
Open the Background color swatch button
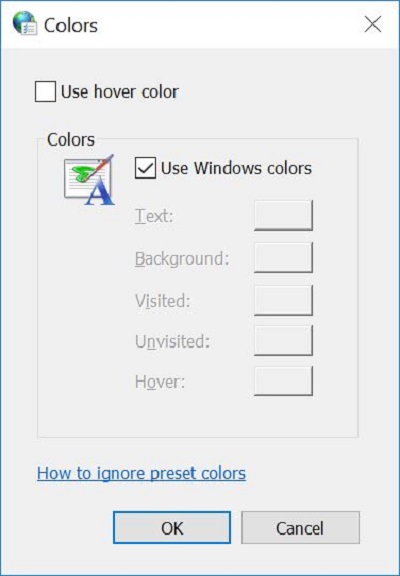(283, 258)
